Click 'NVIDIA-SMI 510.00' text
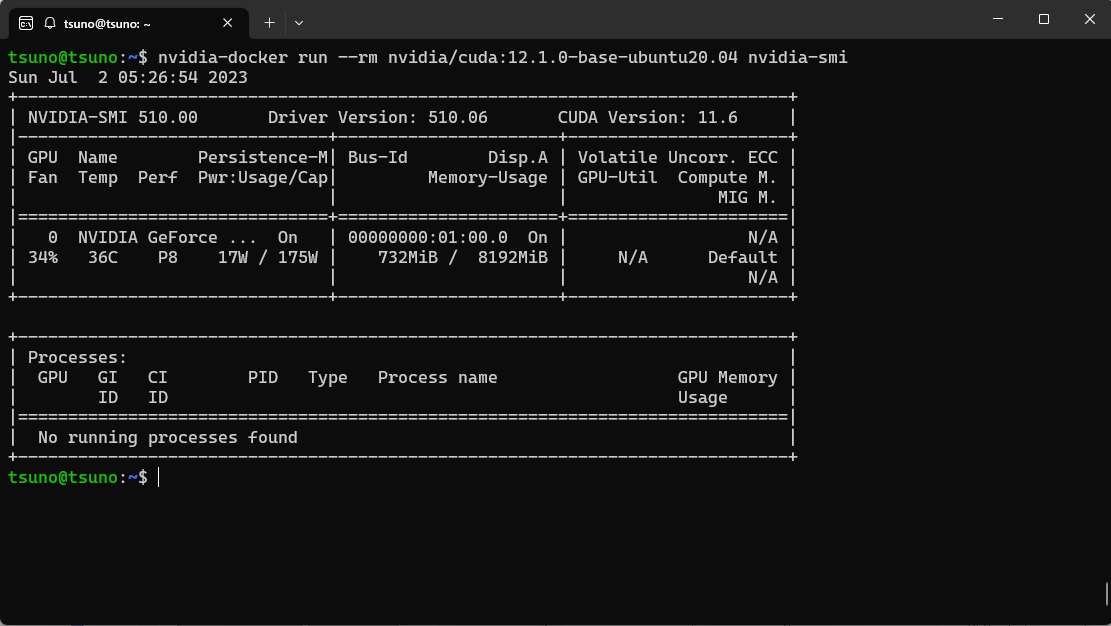This screenshot has height=626, width=1111. pos(113,118)
